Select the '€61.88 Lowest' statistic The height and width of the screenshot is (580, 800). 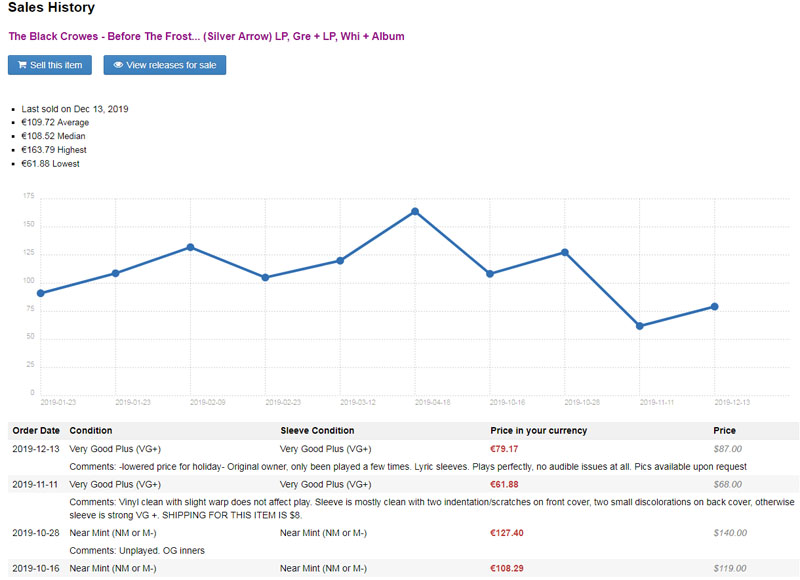coord(51,164)
